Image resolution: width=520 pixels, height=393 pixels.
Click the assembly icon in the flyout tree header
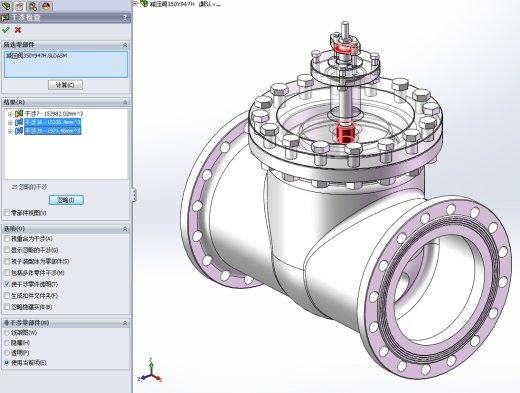(144, 4)
